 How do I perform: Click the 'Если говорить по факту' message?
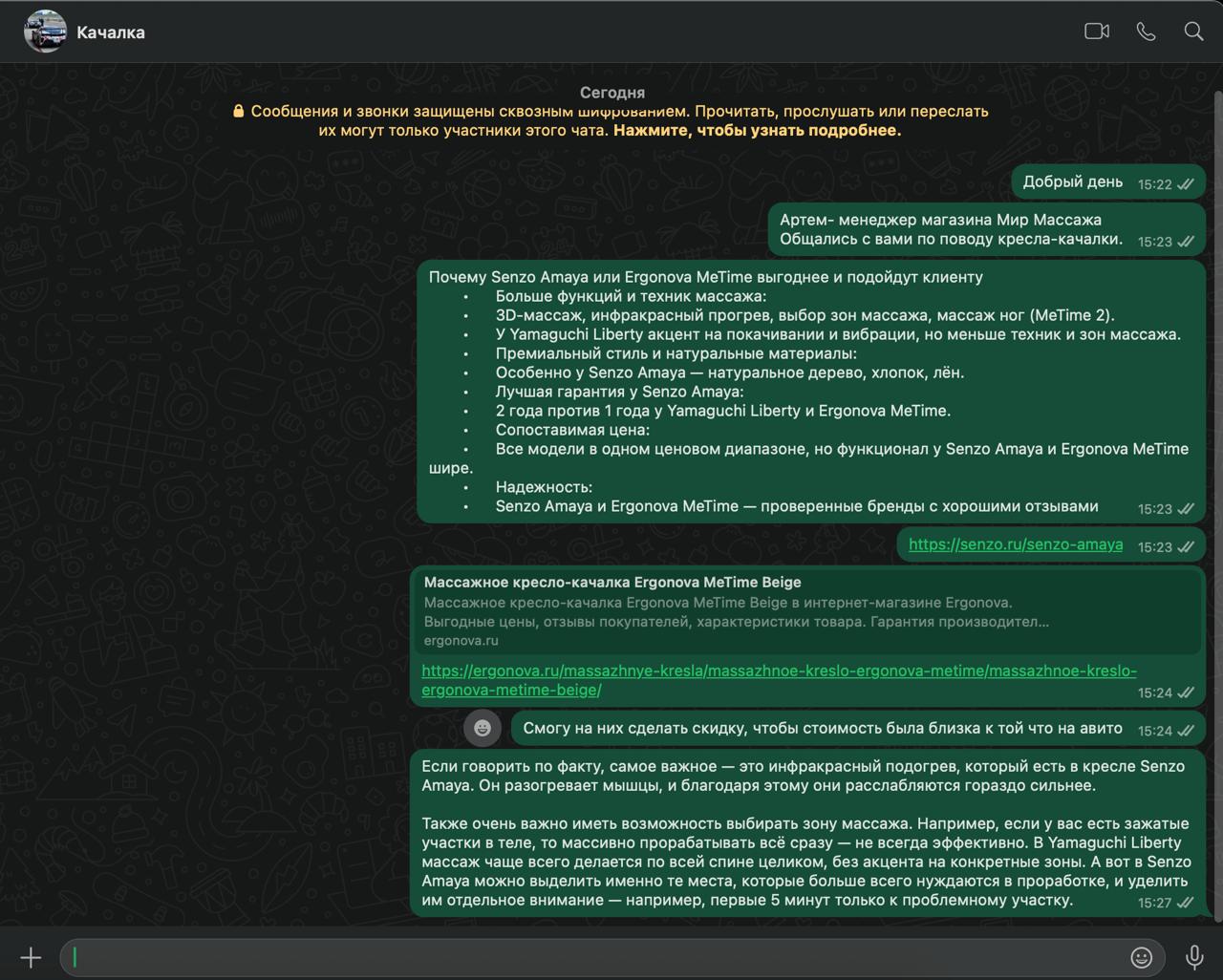807,833
